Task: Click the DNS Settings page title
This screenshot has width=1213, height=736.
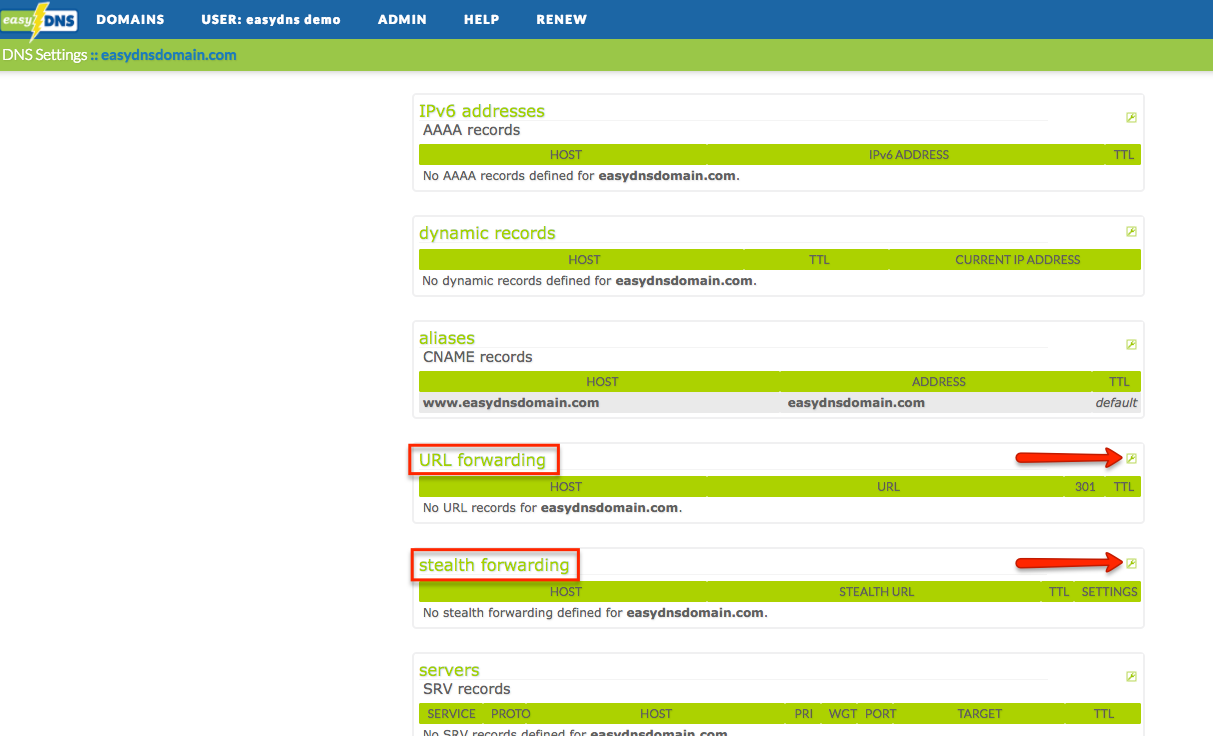Action: [x=45, y=55]
